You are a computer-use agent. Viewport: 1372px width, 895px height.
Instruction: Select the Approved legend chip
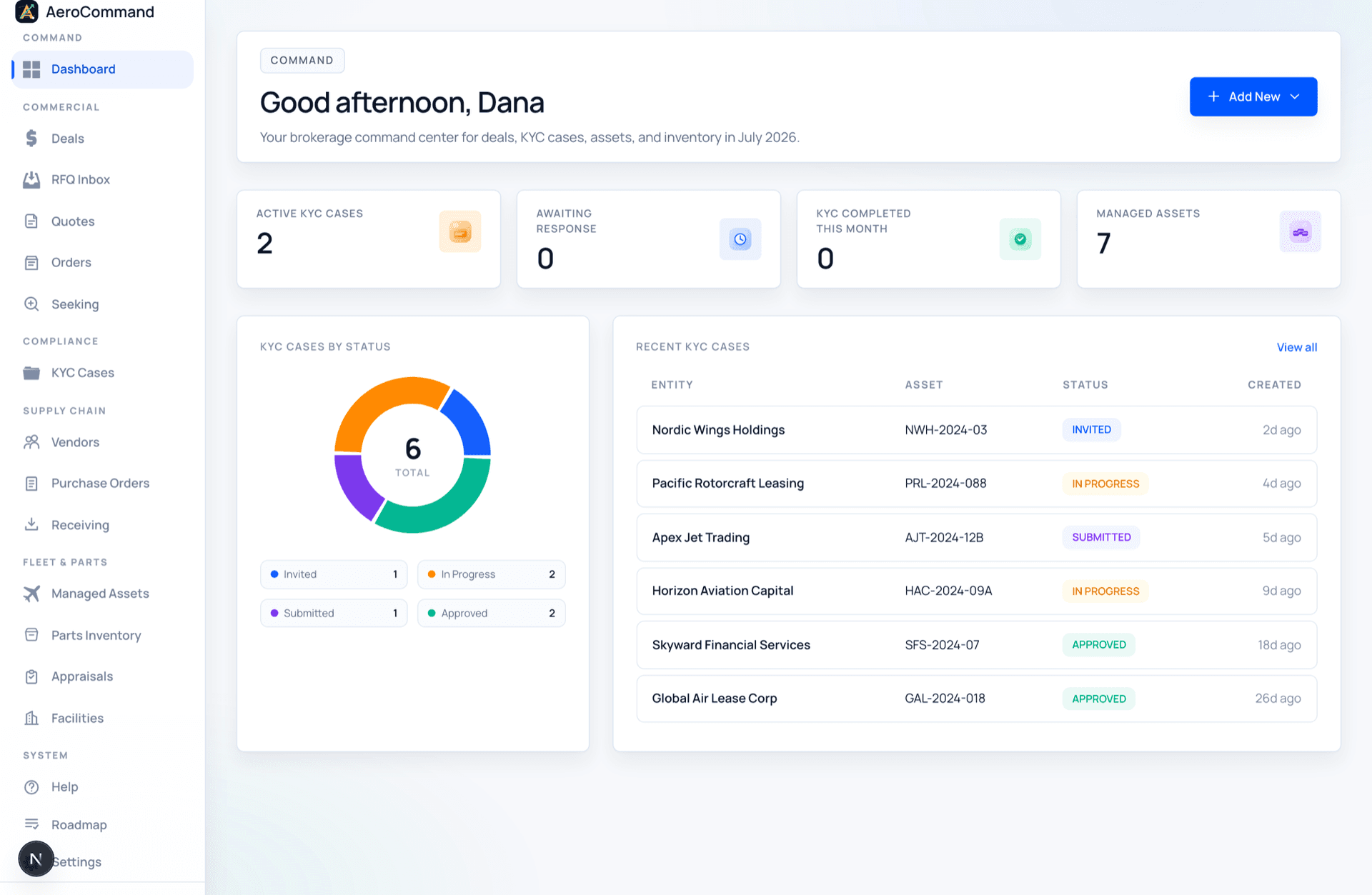(492, 614)
